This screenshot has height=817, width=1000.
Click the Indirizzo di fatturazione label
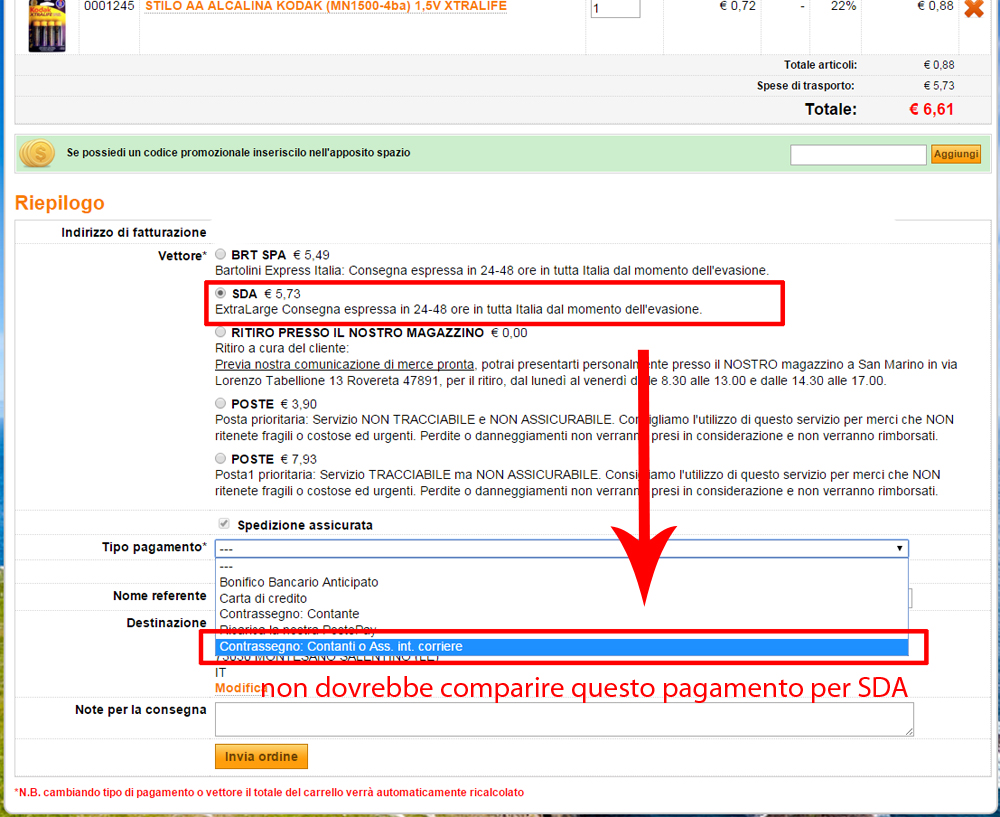coord(133,233)
